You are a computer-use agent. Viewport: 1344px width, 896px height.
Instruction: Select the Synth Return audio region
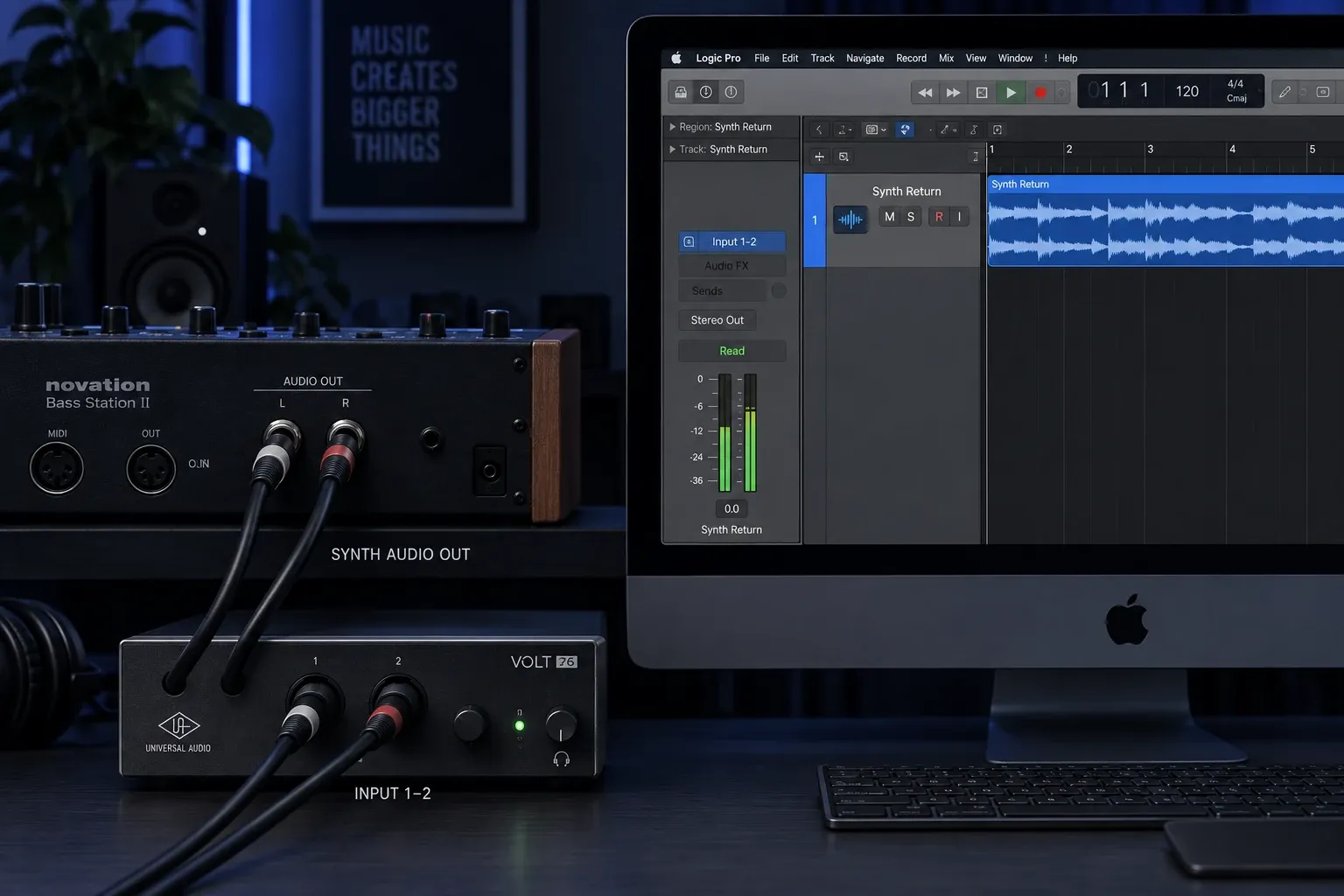[1165, 220]
